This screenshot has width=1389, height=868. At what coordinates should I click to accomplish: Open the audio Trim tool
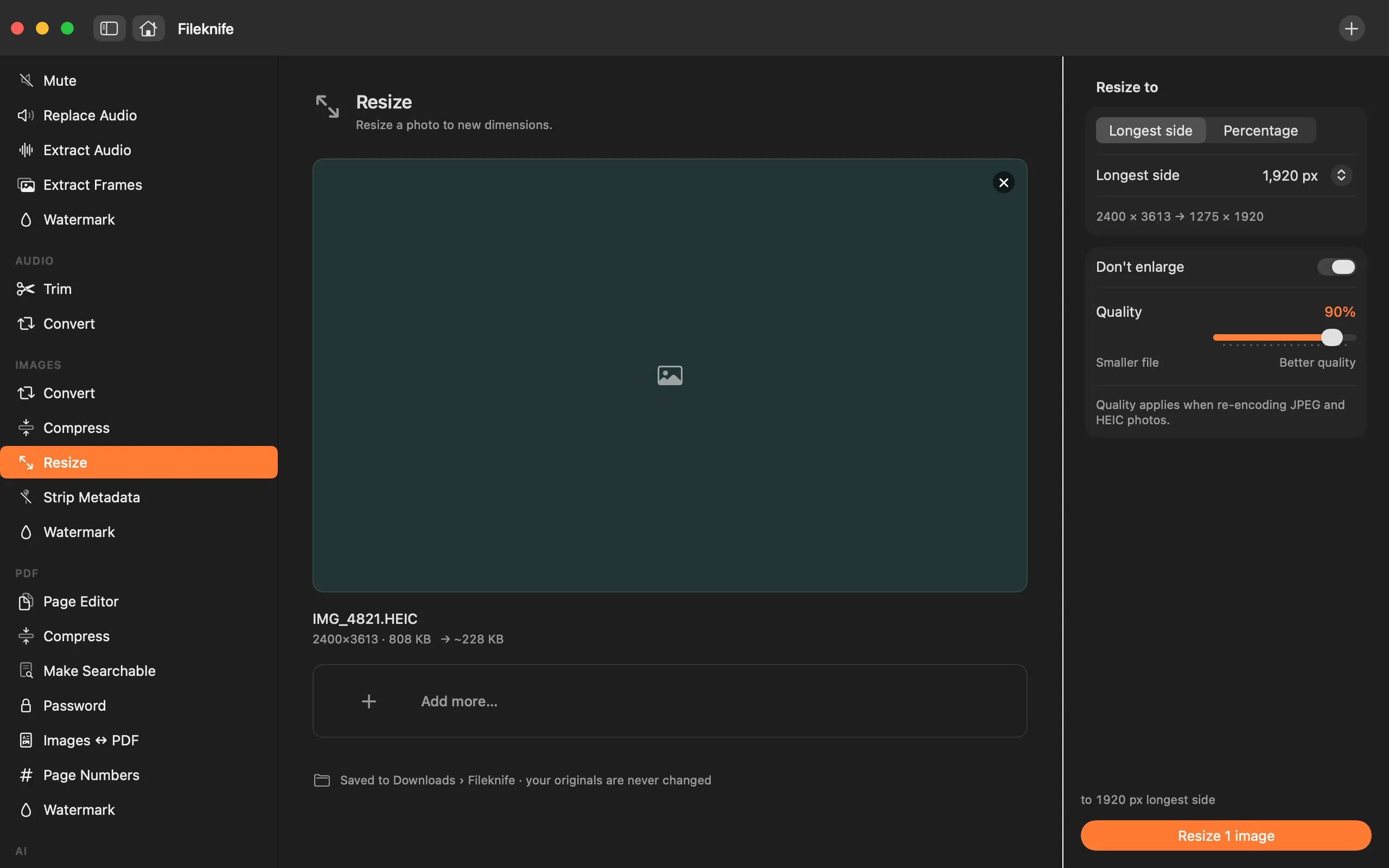[139, 289]
